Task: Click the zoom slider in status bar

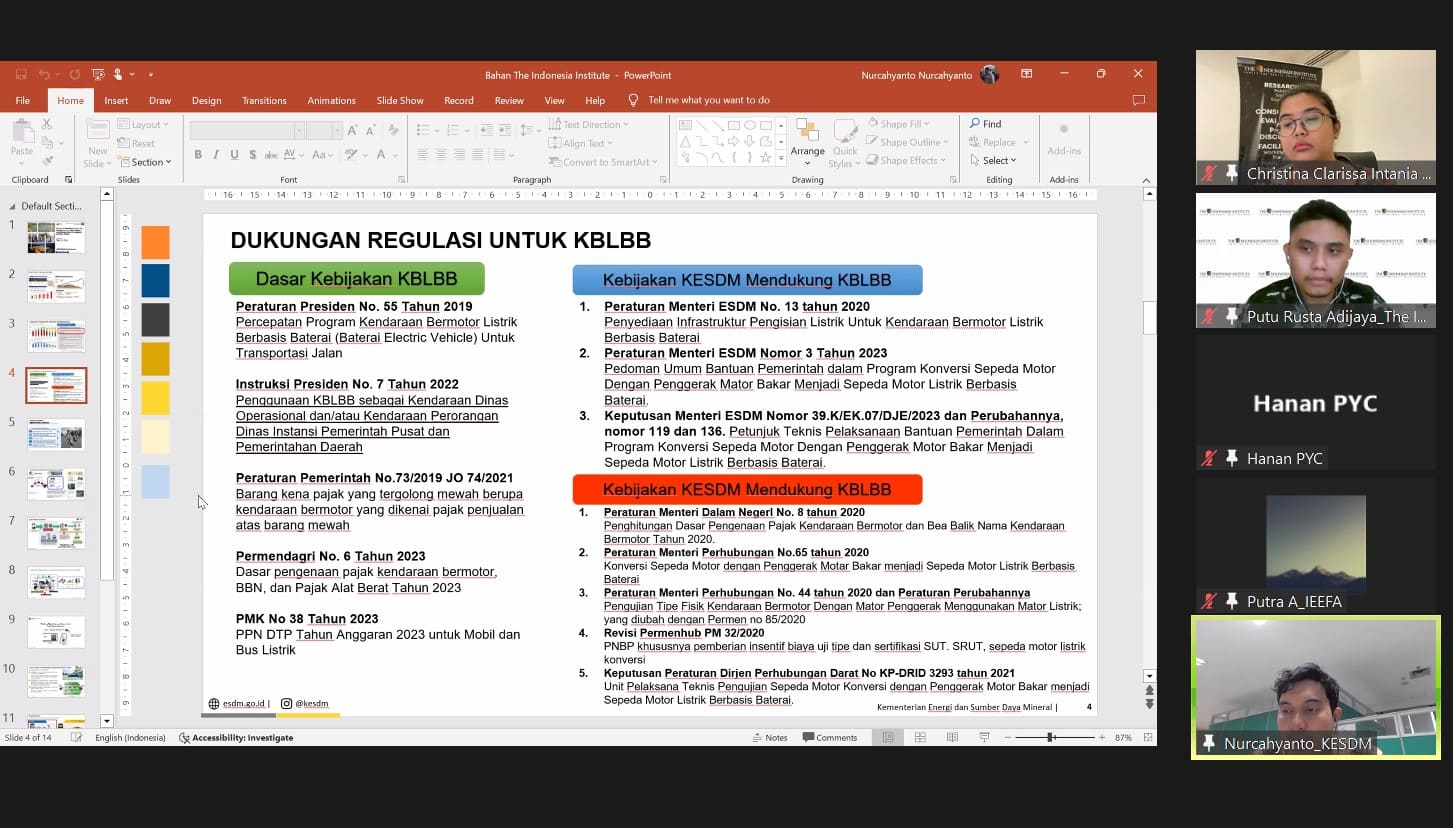Action: pyautogui.click(x=1051, y=738)
